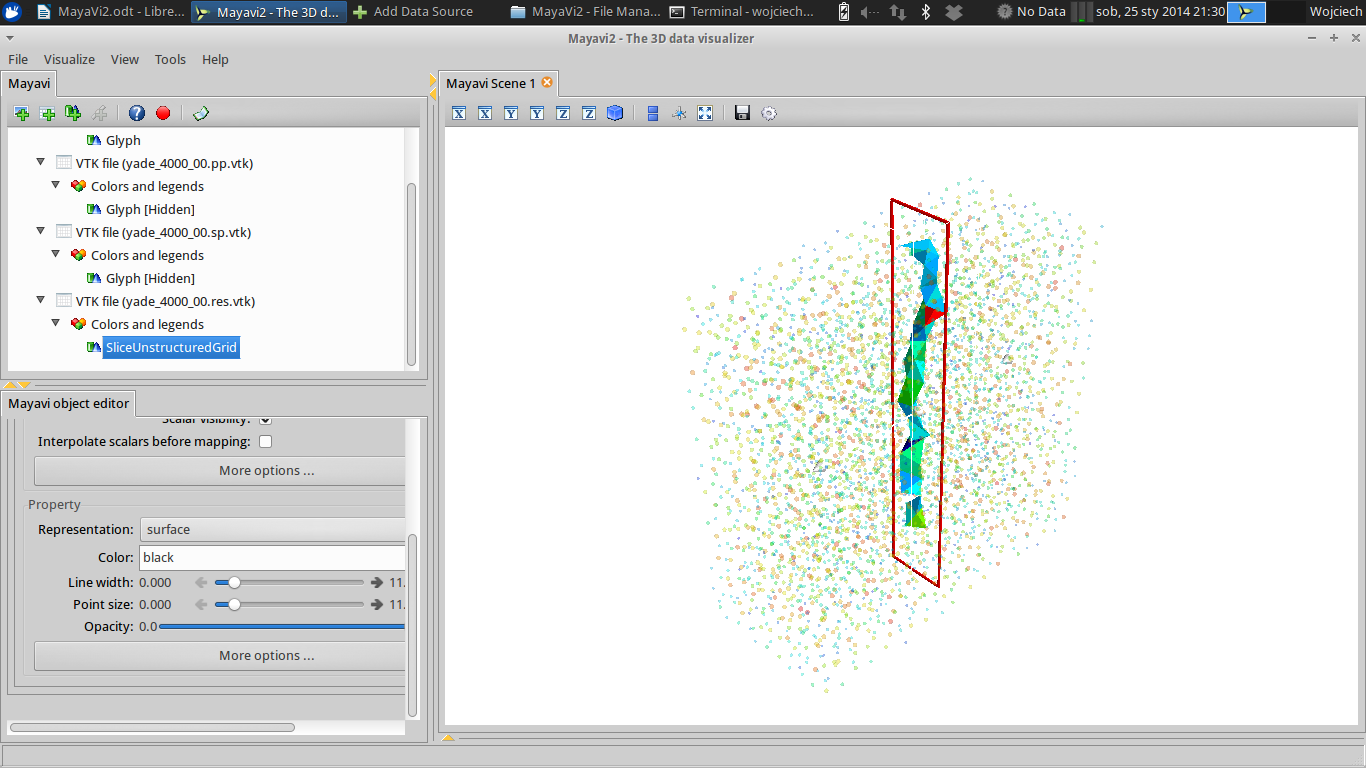
Task: Save the current scene to an image
Action: pos(741,113)
